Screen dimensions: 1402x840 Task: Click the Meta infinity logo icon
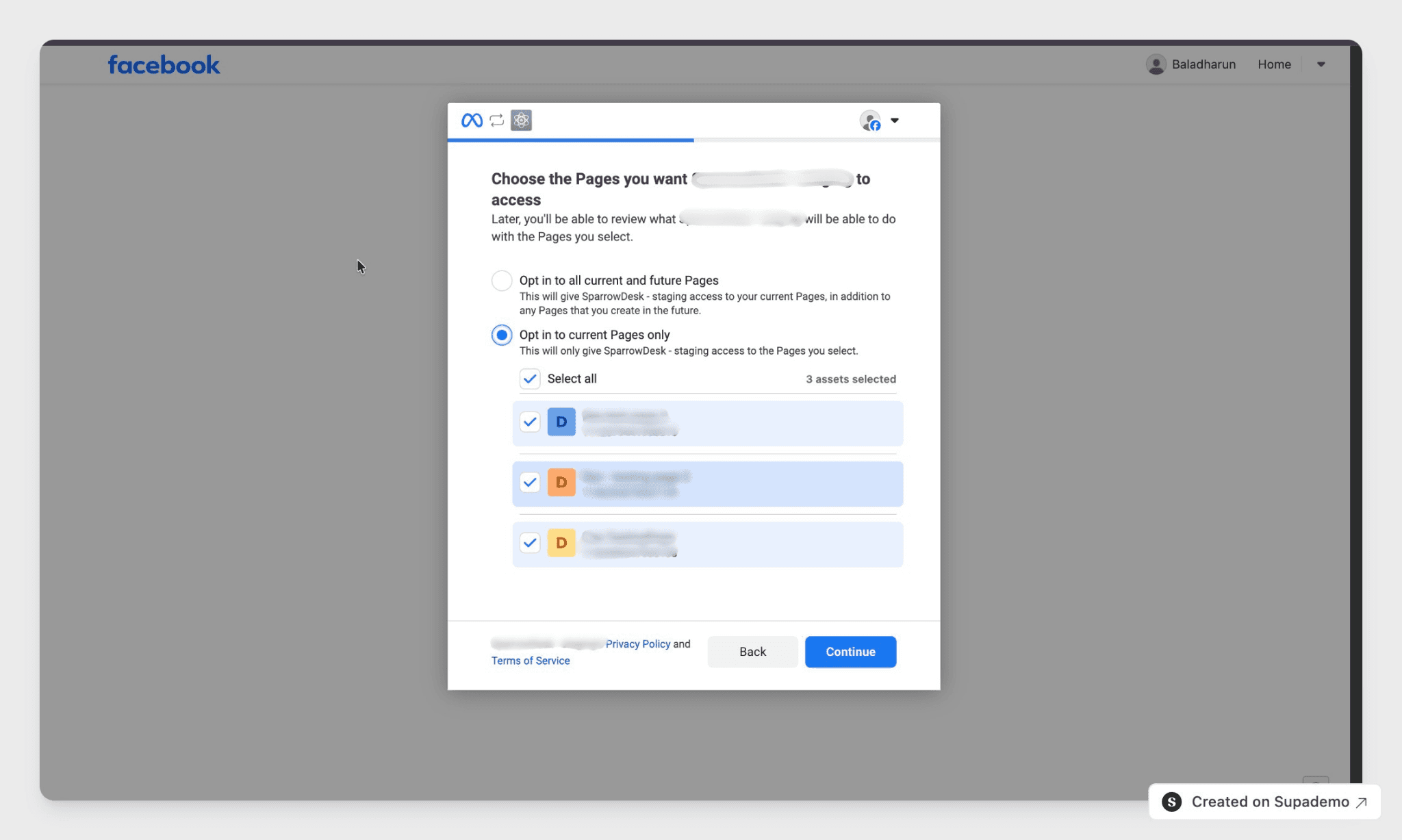472,120
